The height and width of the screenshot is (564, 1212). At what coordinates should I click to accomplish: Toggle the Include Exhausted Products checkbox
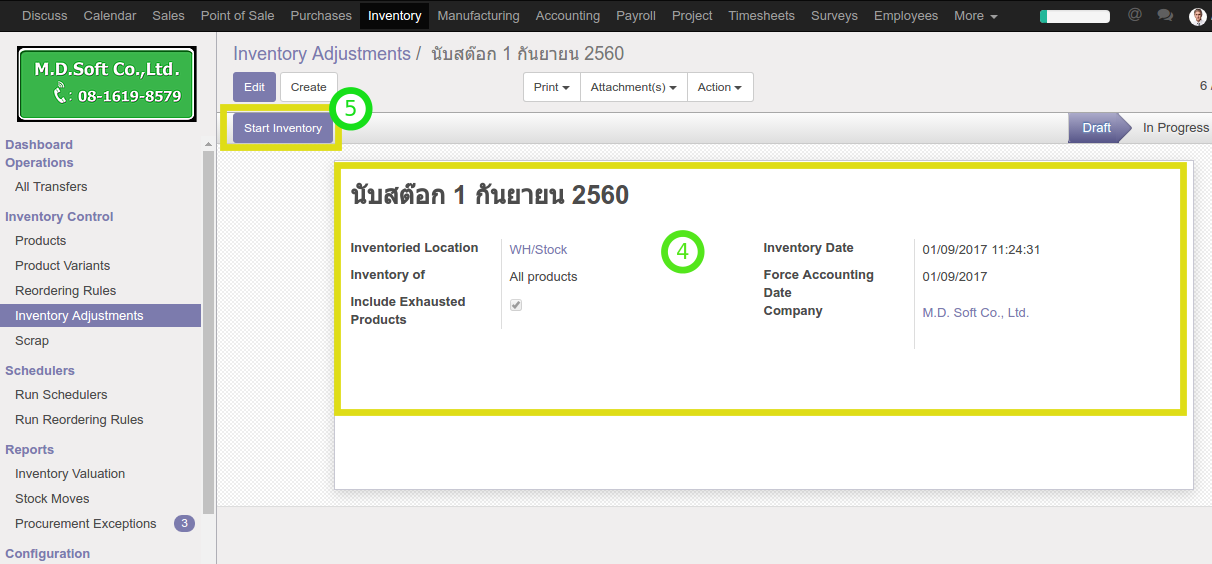click(x=516, y=305)
